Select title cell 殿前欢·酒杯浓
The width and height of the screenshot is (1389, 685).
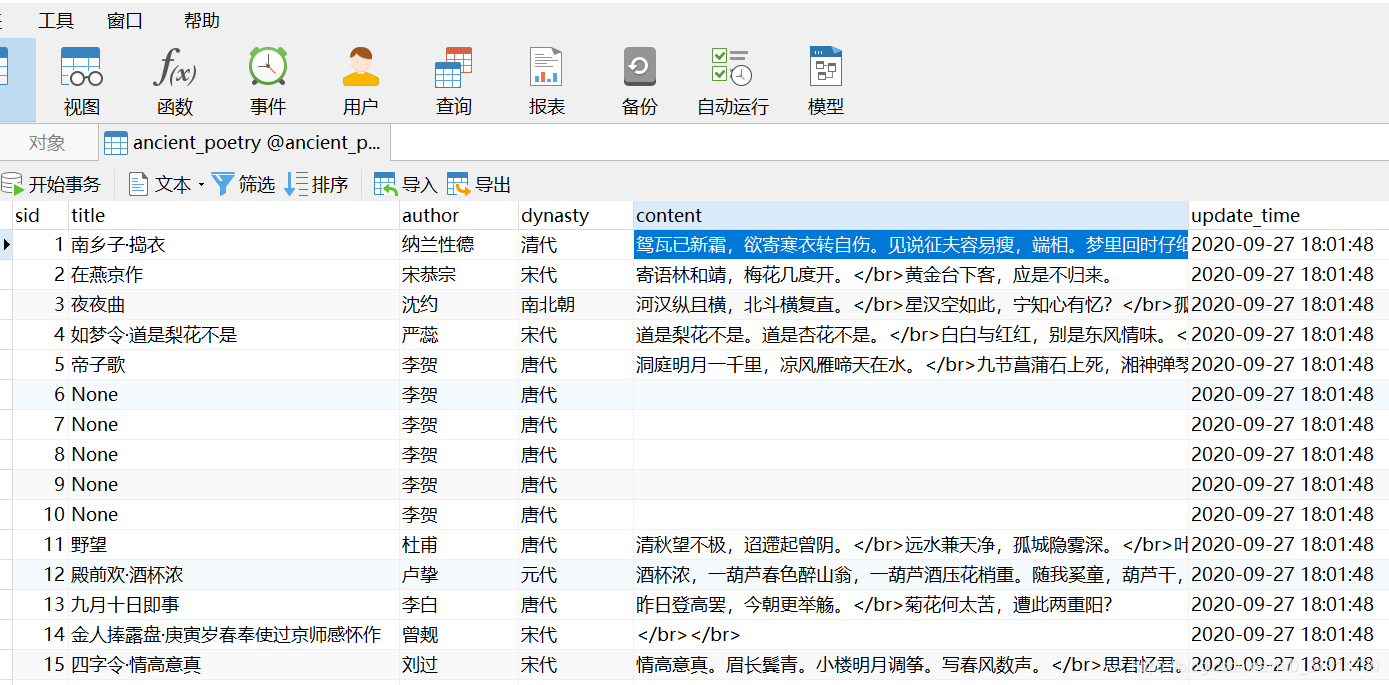pos(234,575)
